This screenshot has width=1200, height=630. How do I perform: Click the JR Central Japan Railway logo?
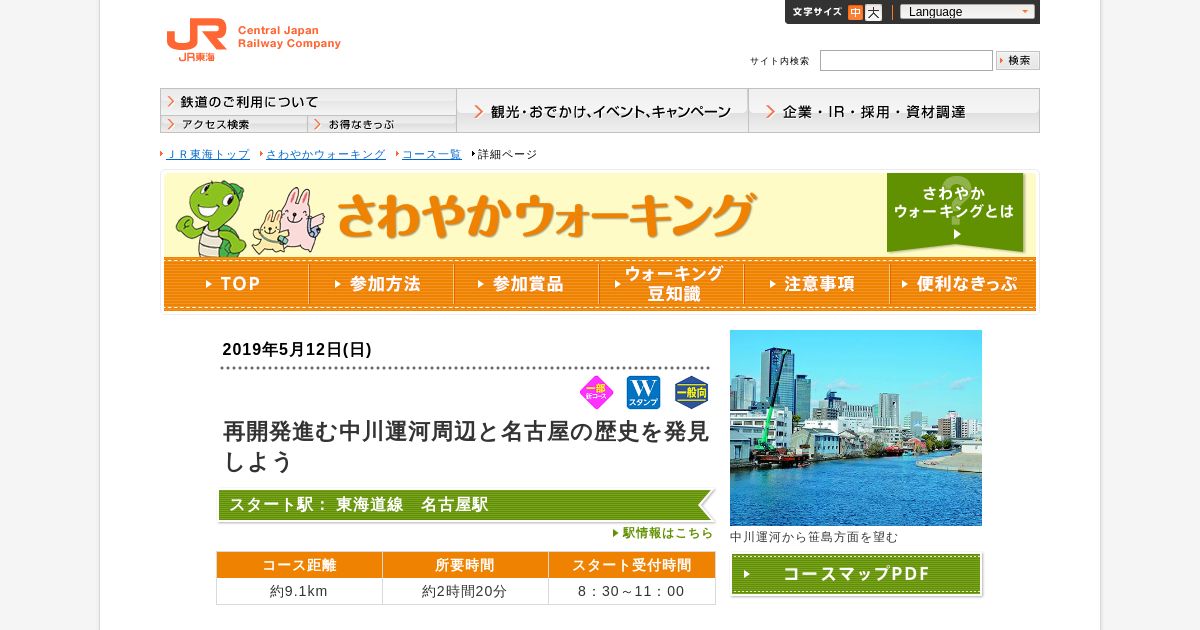(x=253, y=40)
